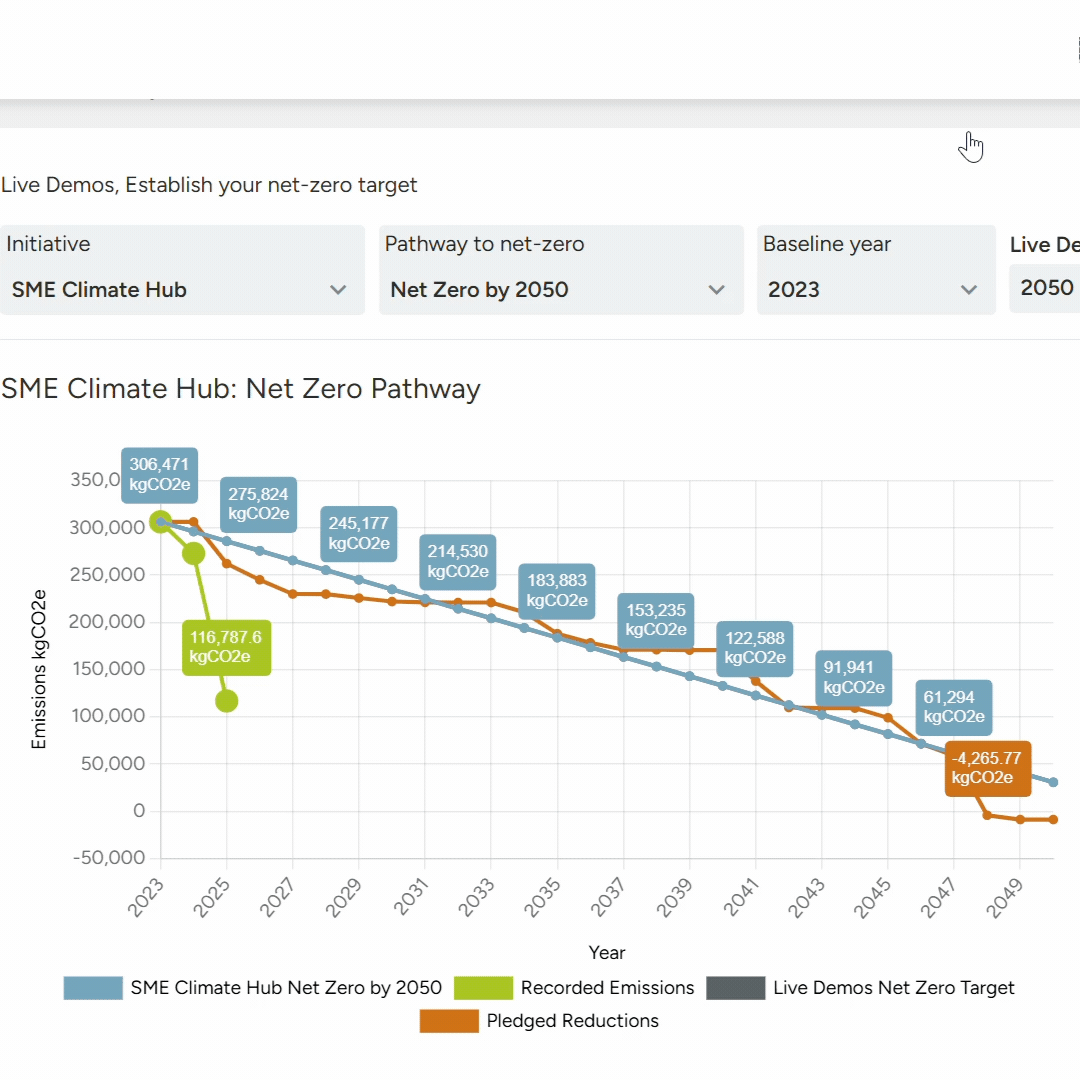
Task: Click the Net Zero by 2050 chevron arrow
Action: pos(716,290)
